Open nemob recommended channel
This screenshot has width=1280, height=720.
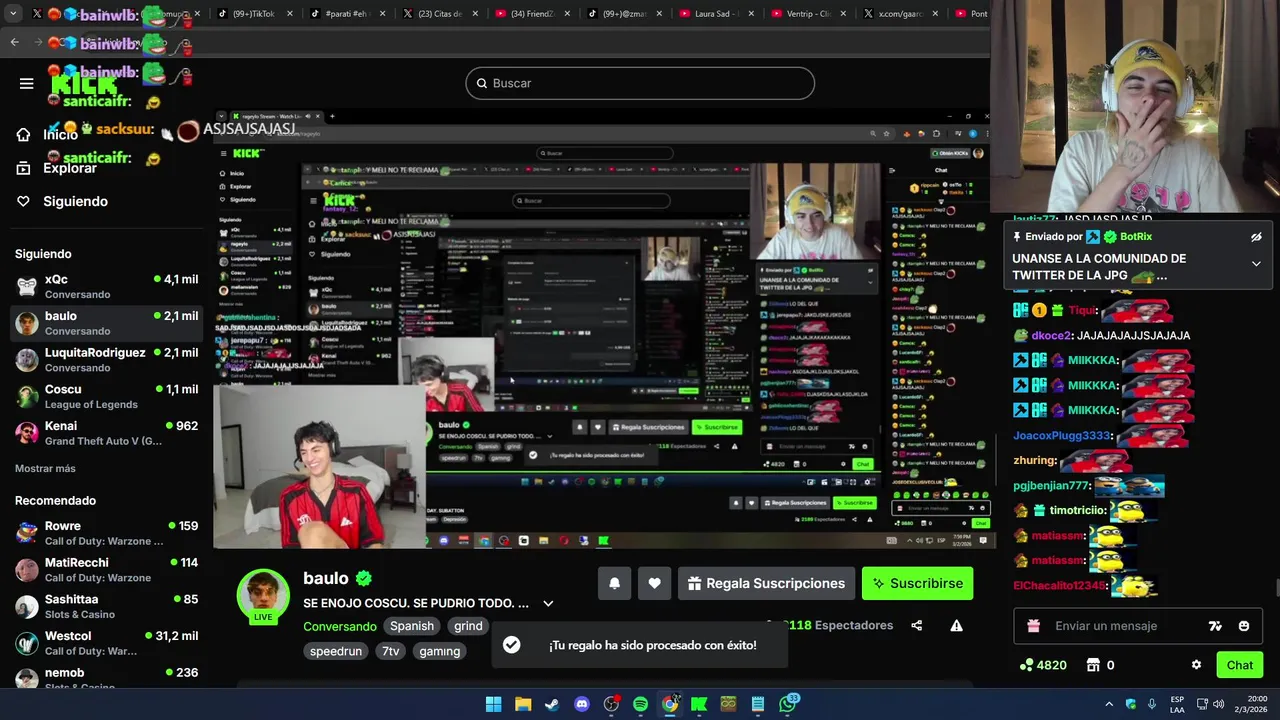[x=107, y=678]
